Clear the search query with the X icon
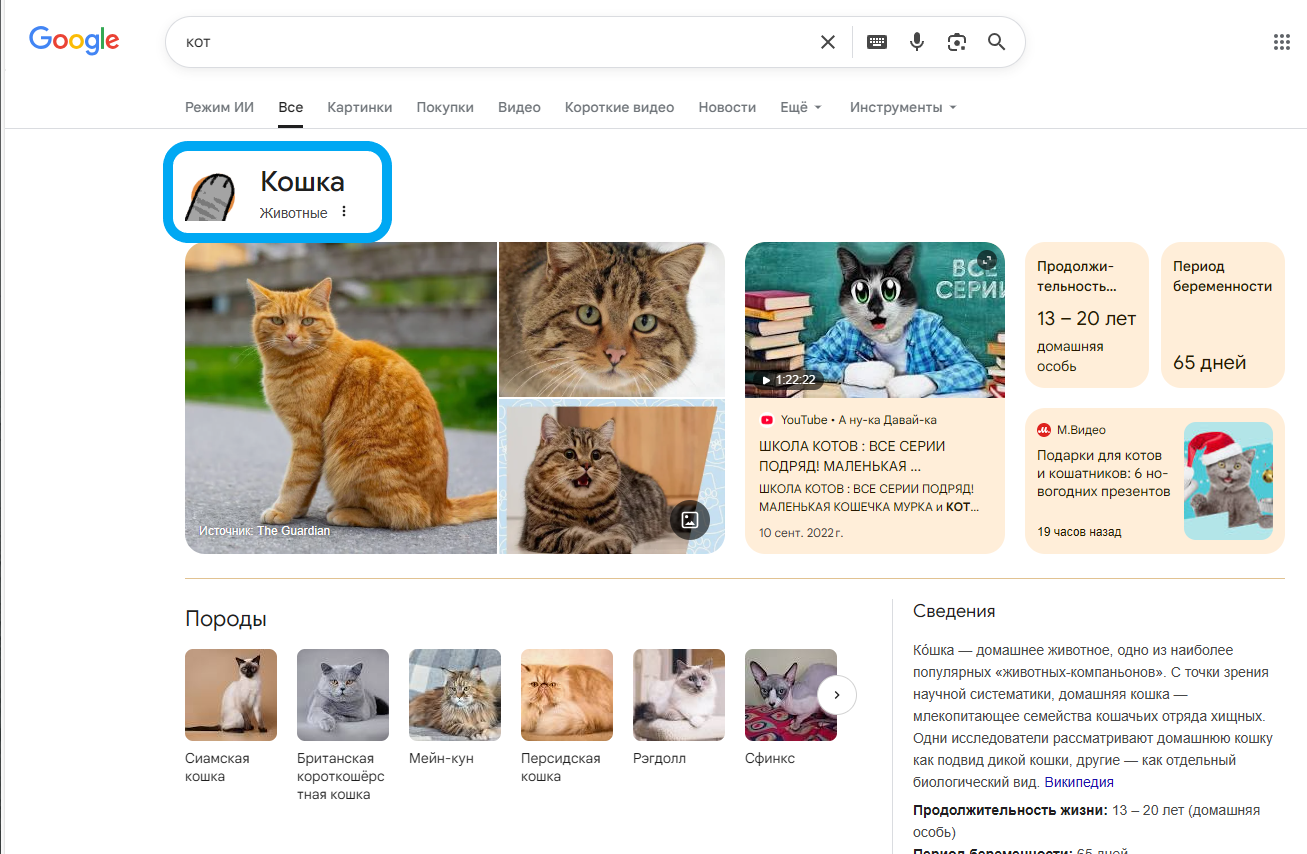The height and width of the screenshot is (854, 1307). tap(828, 41)
